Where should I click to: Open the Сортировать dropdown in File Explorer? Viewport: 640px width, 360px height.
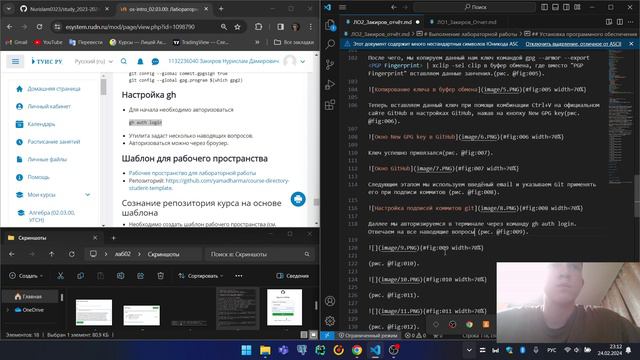(x=201, y=276)
